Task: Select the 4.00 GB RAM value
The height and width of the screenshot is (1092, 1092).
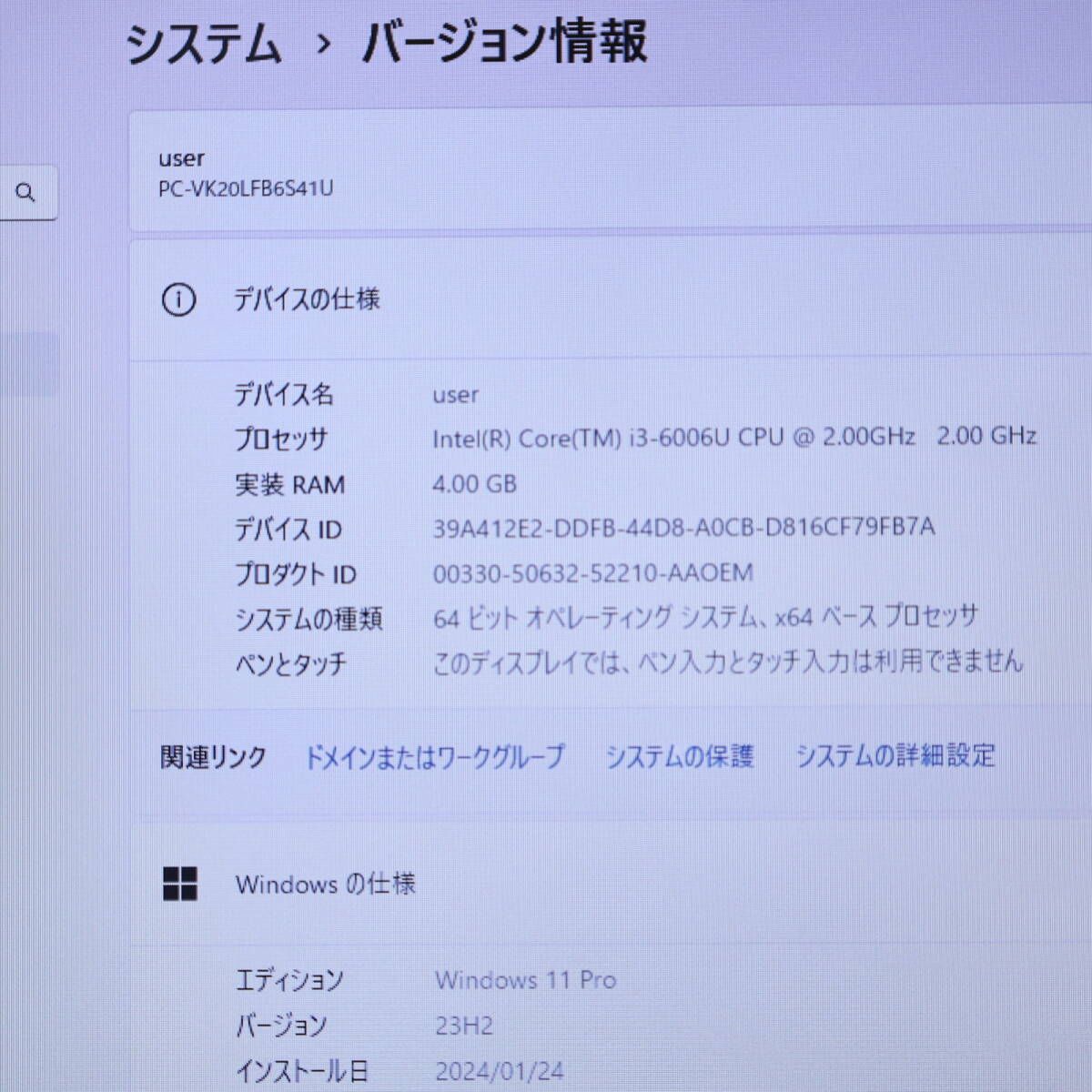Action: tap(474, 483)
